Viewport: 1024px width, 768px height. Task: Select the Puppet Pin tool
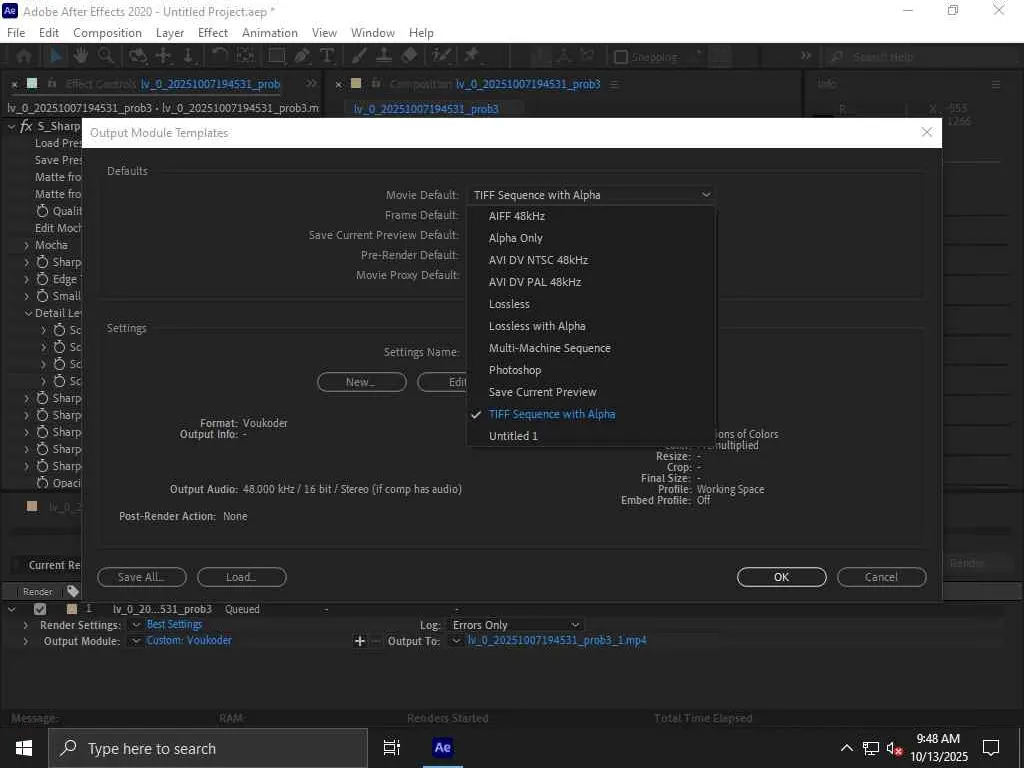[x=471, y=57]
